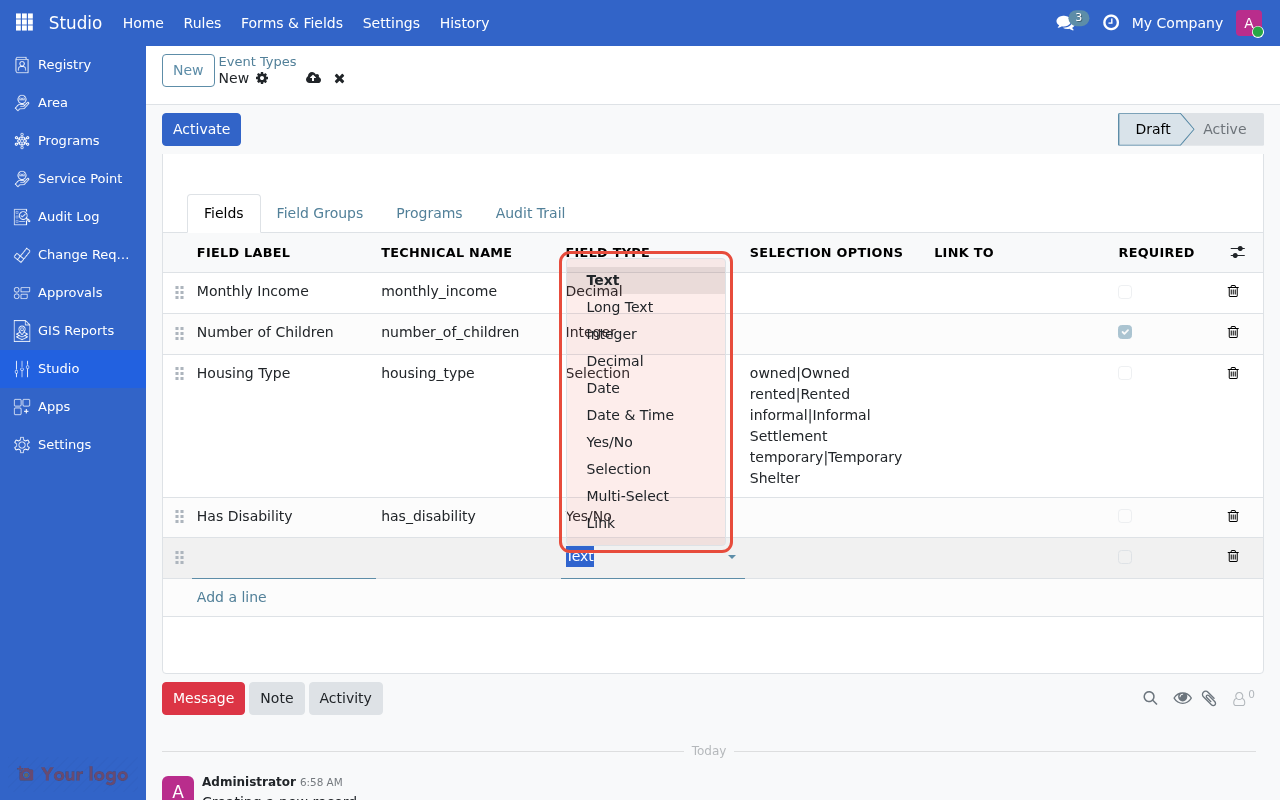Open the Rules menu

tap(202, 22)
